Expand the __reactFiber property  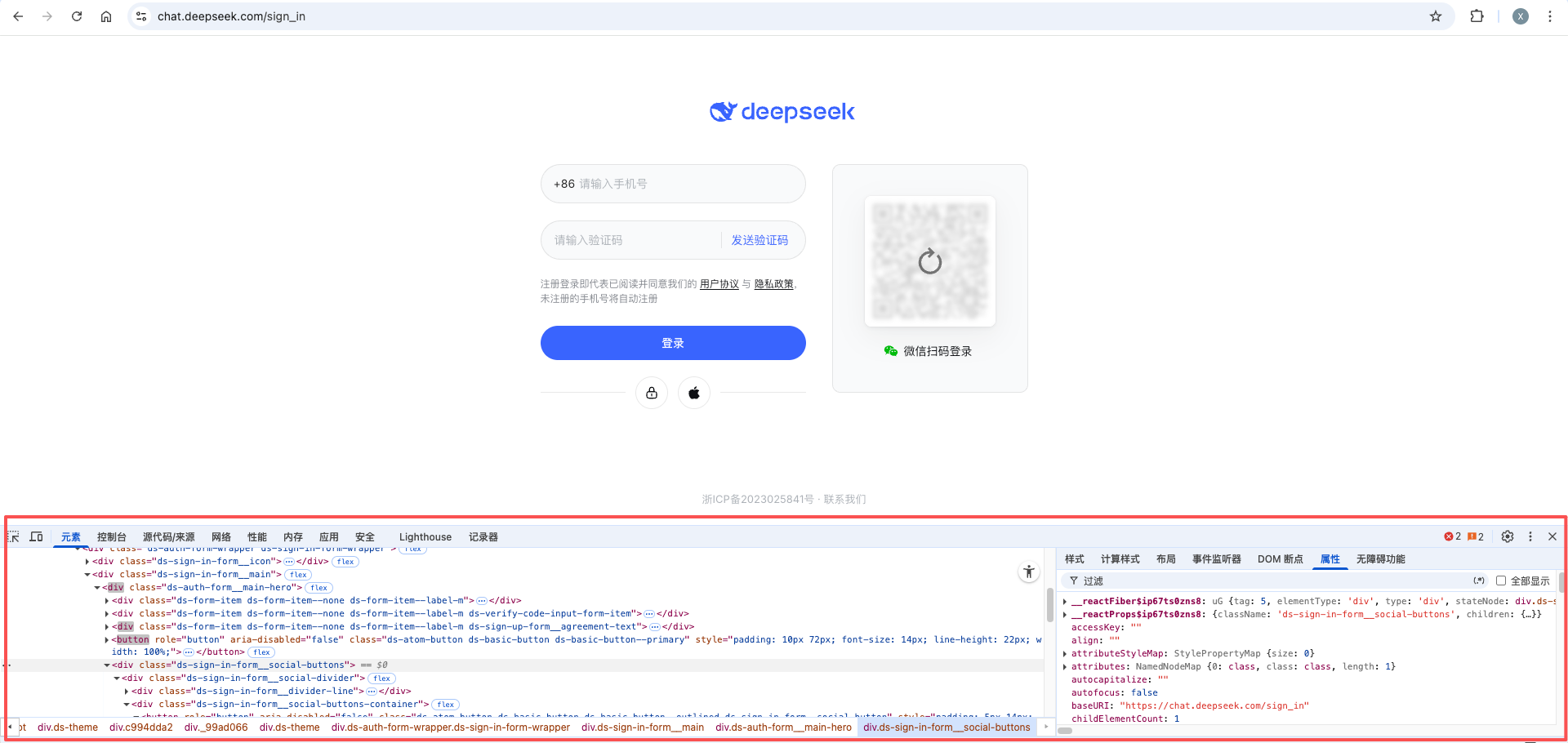click(1065, 602)
